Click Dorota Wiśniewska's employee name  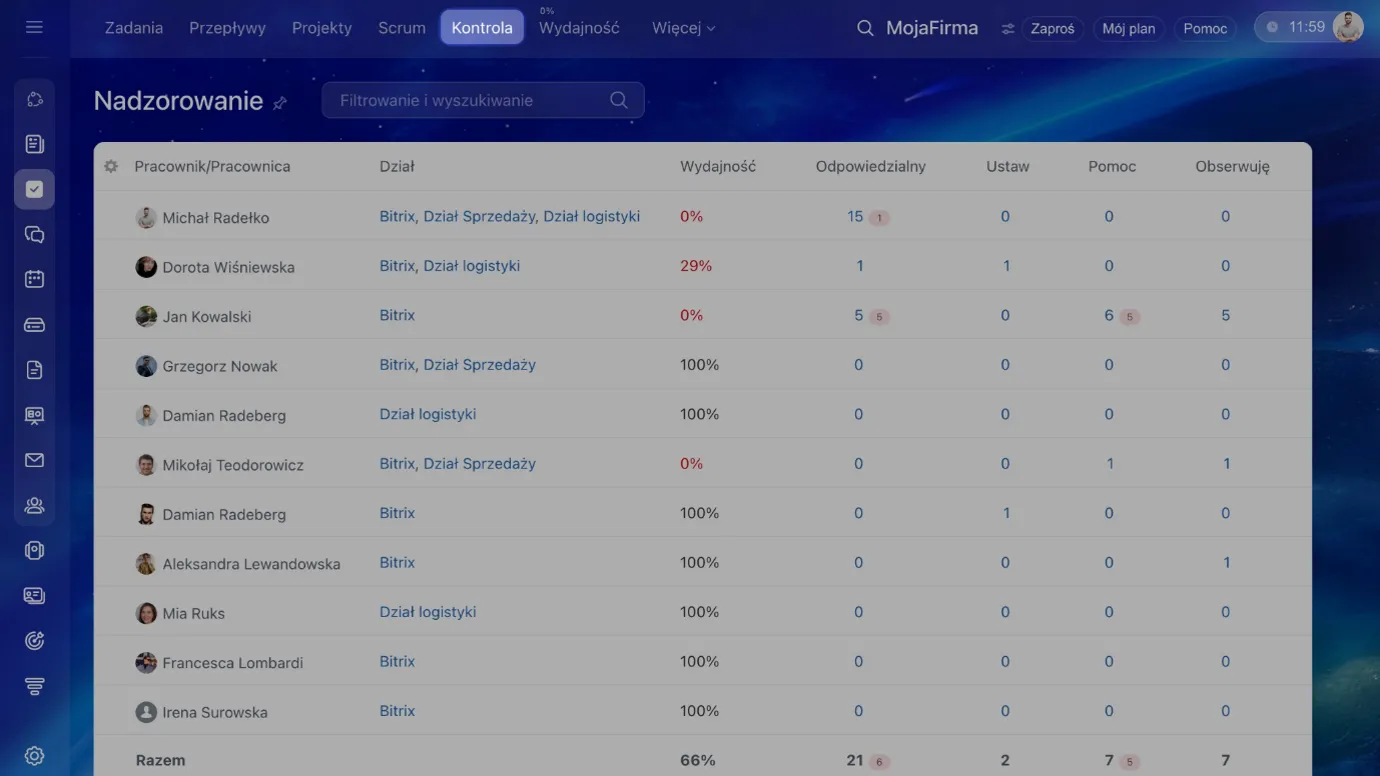228,268
